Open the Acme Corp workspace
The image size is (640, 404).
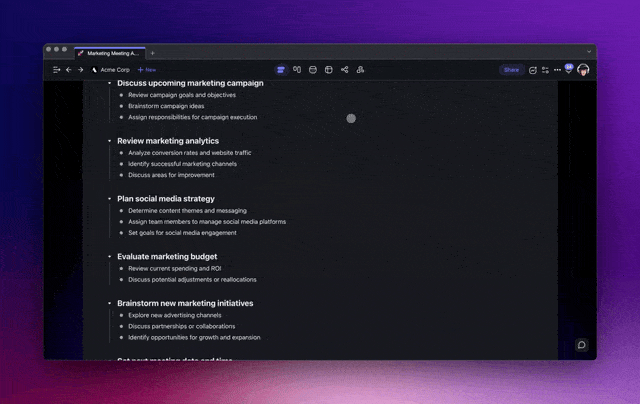(x=111, y=70)
